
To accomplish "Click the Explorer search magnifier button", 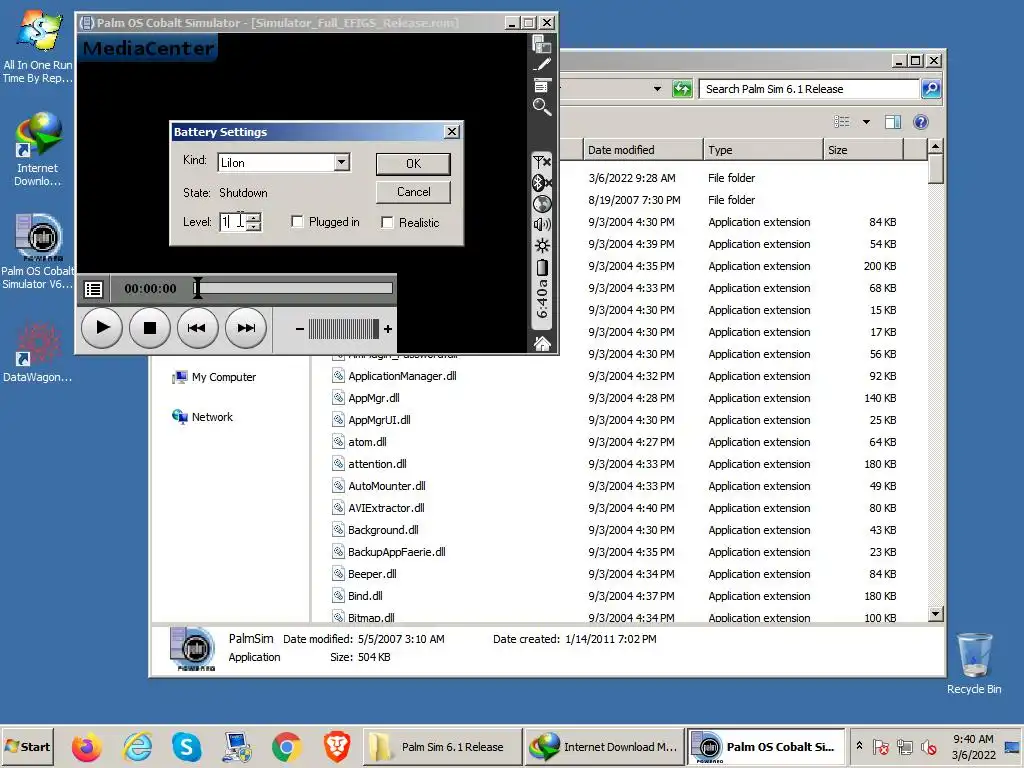I will point(931,89).
